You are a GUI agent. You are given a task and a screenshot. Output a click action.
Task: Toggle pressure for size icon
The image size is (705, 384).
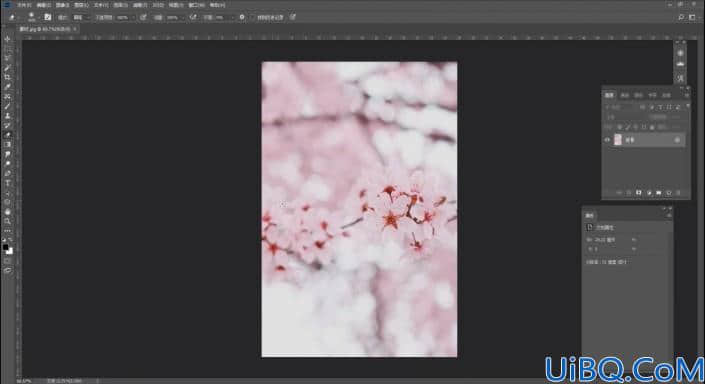293,17
